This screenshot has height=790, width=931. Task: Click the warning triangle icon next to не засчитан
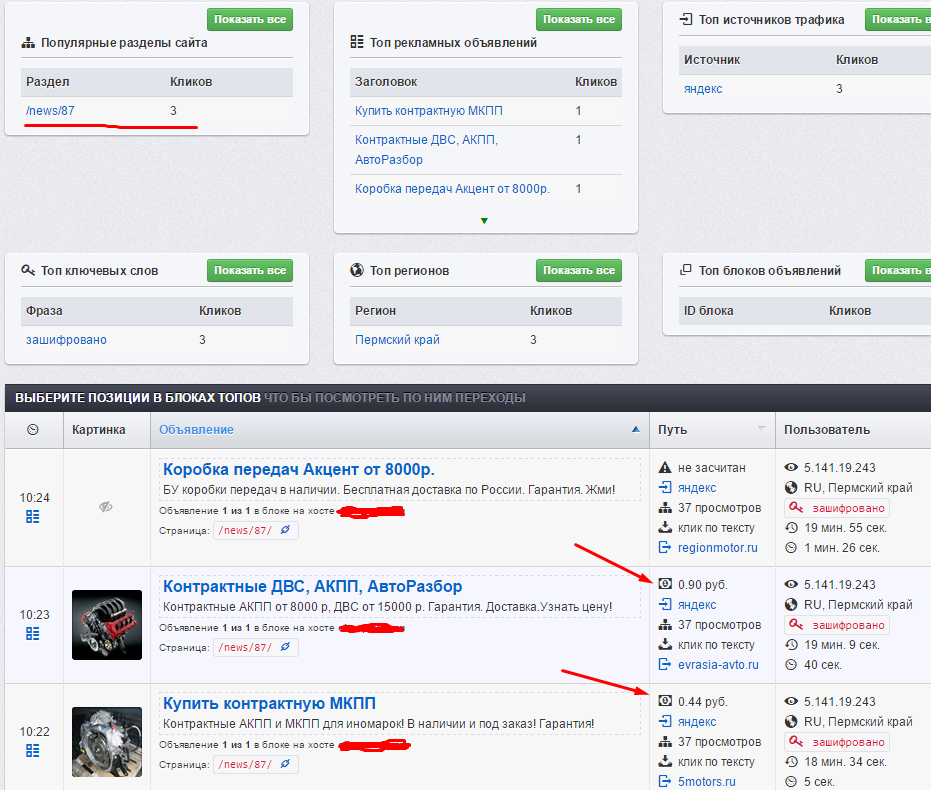(665, 468)
